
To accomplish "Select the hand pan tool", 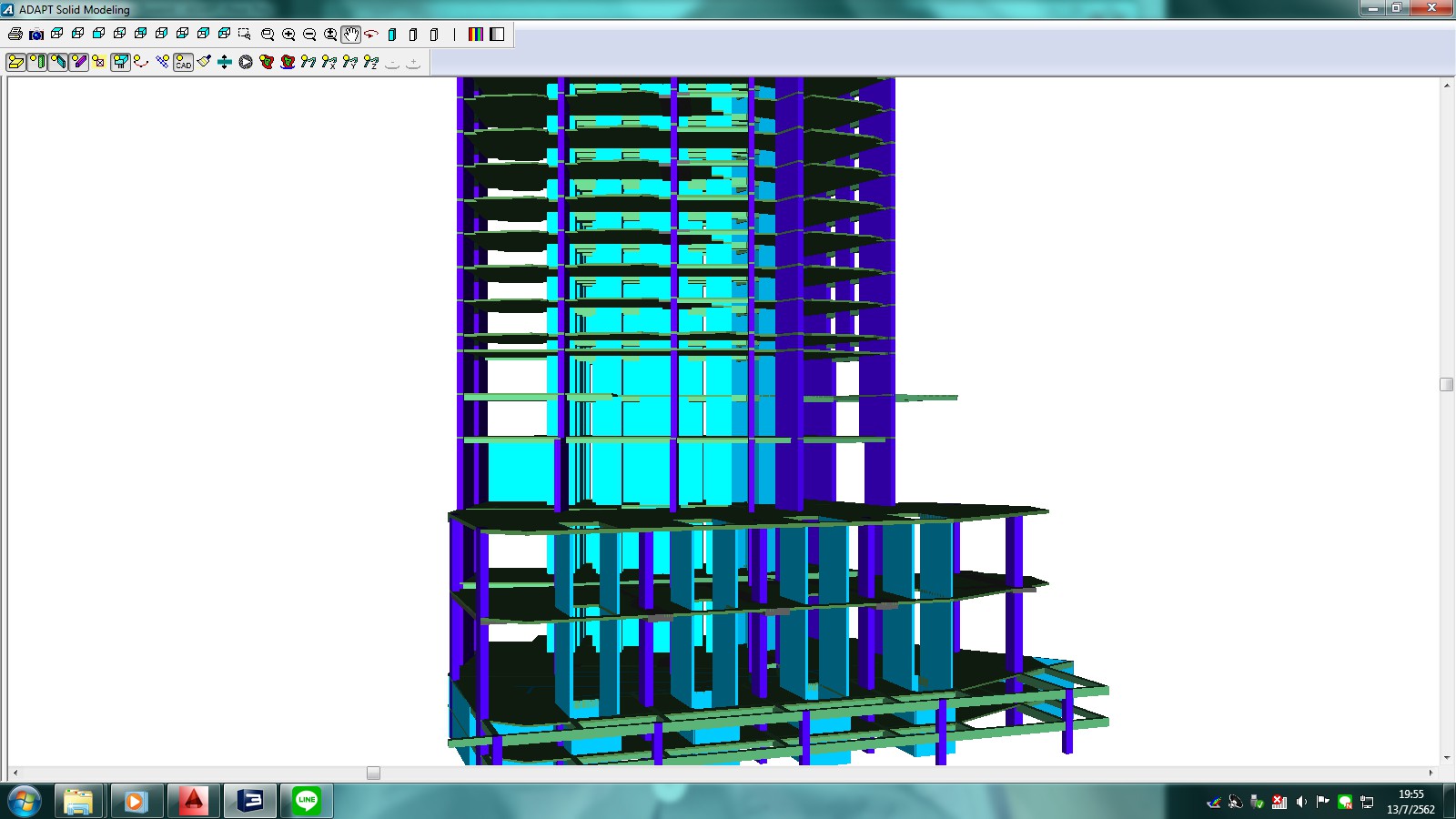I will click(x=351, y=35).
